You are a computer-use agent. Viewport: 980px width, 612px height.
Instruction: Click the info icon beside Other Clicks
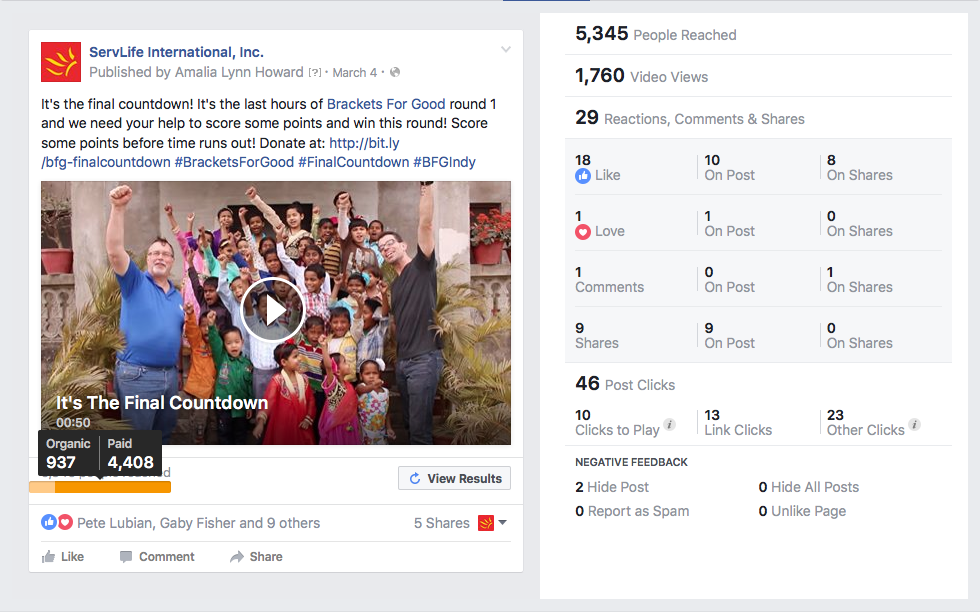(914, 425)
